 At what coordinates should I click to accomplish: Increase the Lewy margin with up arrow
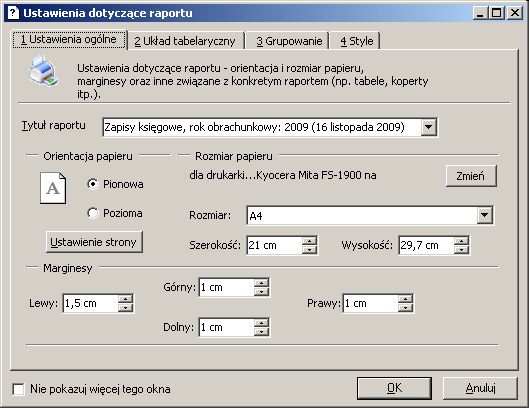(126, 299)
